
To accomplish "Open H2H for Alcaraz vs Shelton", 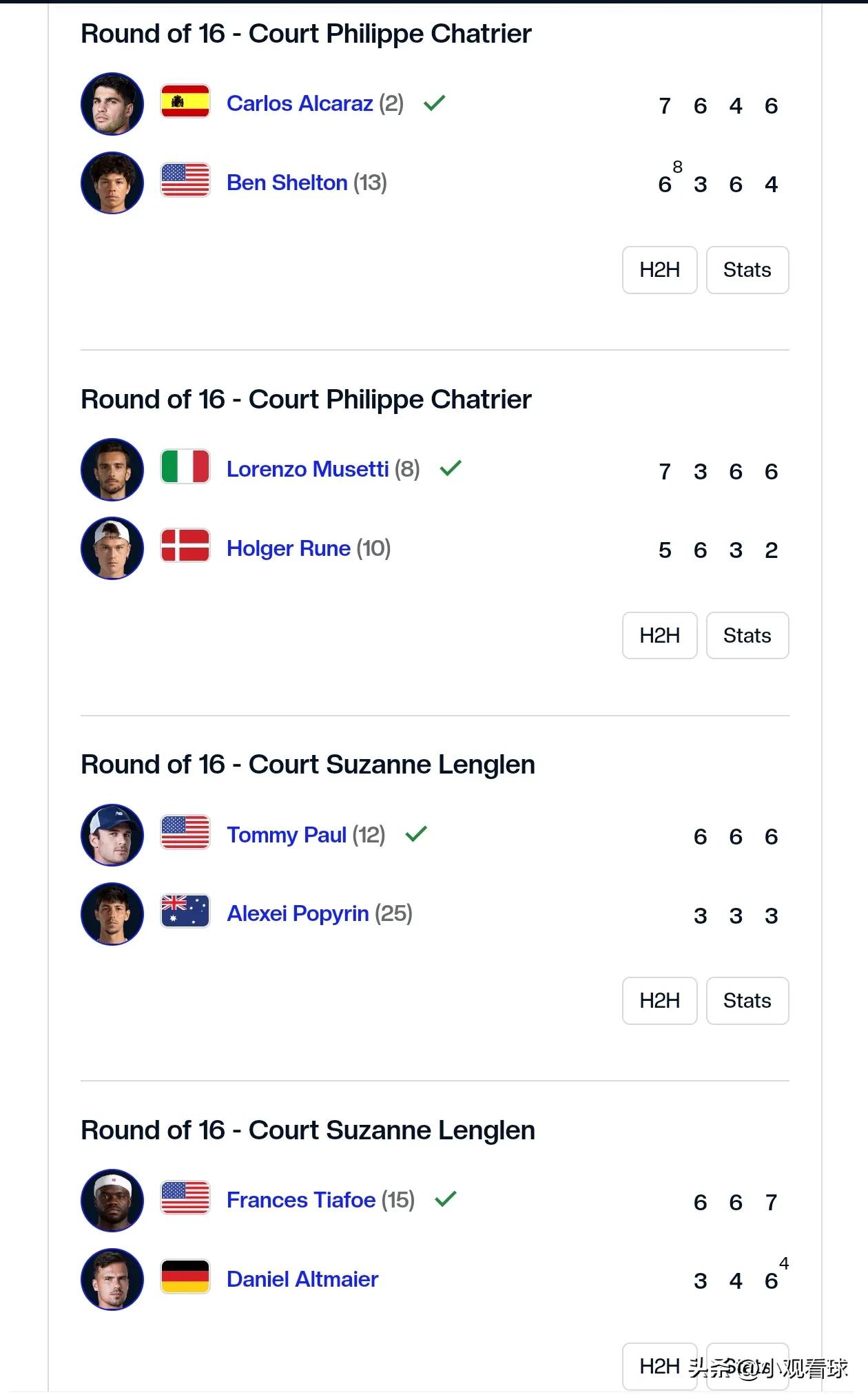I will point(660,270).
